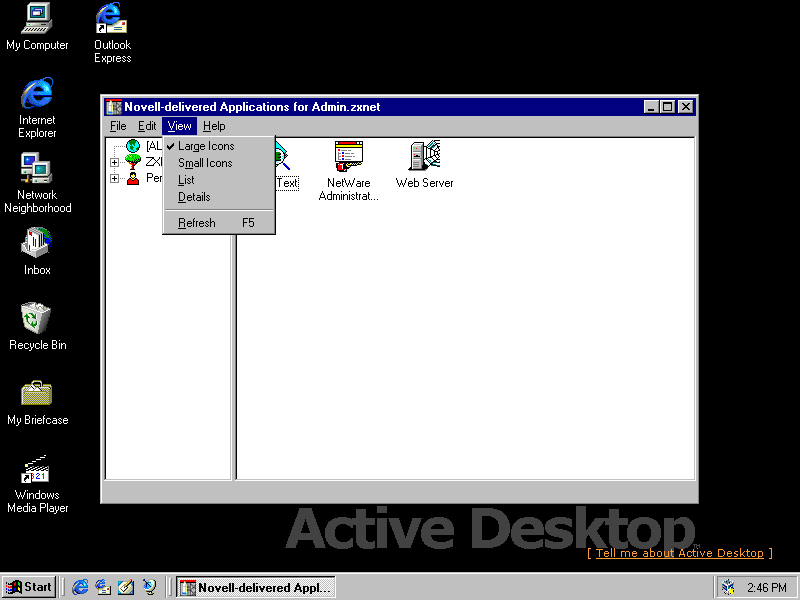Click the Novell-delivered Appl... taskbar button
The image size is (800, 600).
point(256,587)
